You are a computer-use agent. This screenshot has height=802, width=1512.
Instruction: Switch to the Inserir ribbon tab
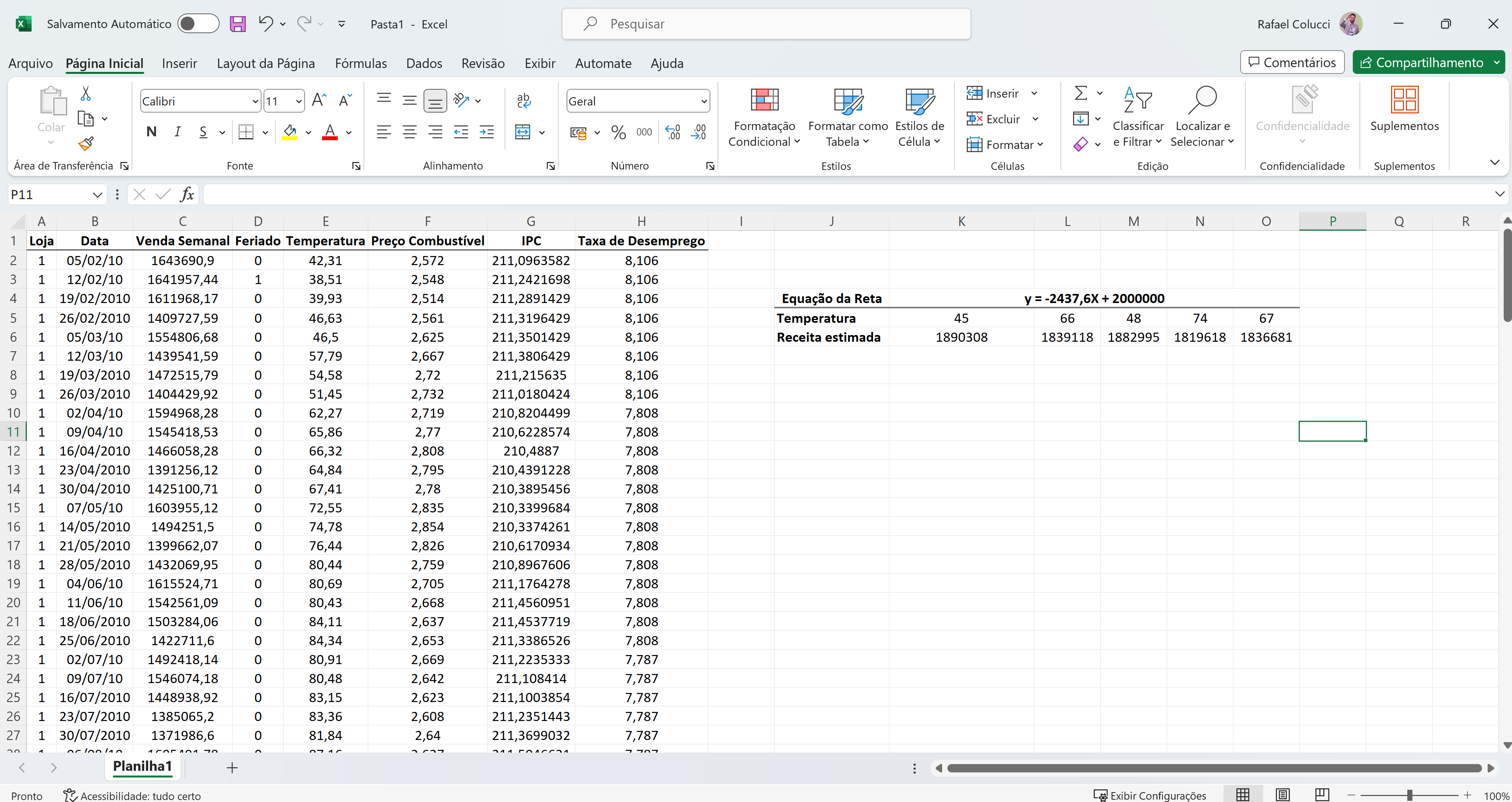click(179, 63)
